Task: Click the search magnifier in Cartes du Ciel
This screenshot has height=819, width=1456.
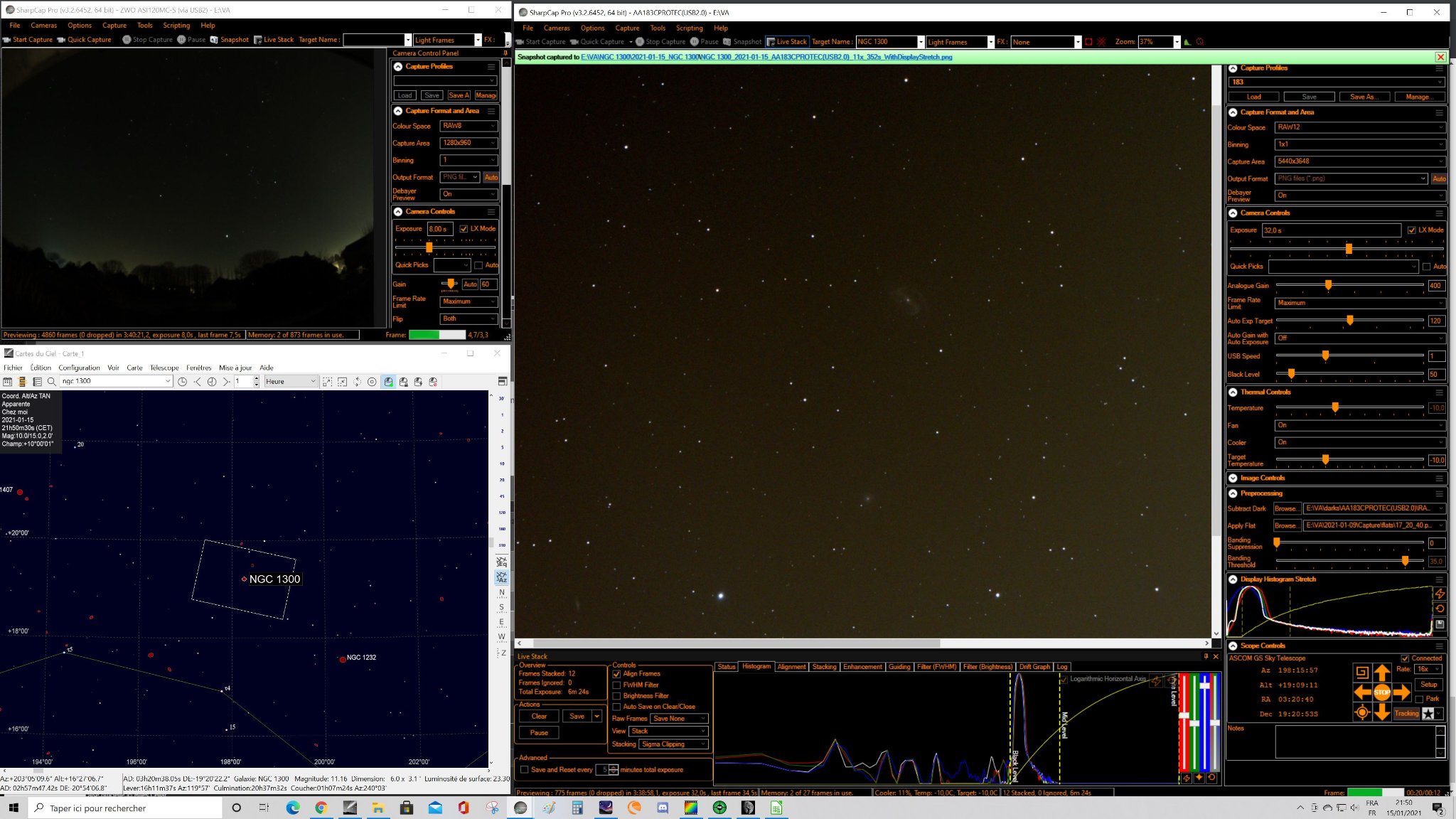Action: (52, 382)
